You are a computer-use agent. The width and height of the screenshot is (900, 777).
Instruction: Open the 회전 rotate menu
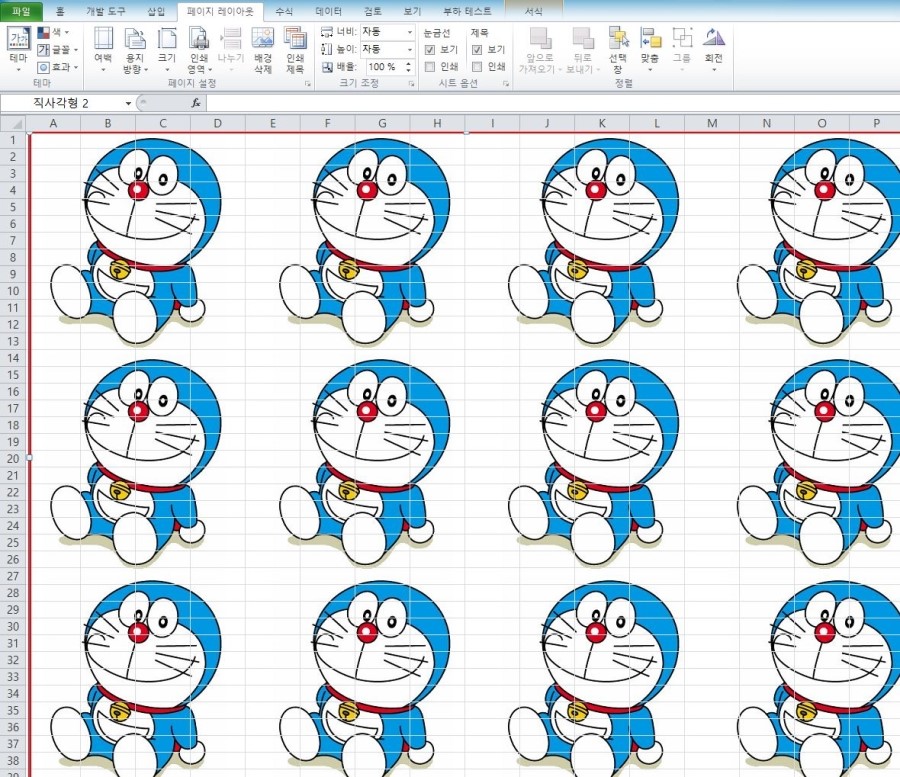tap(714, 50)
